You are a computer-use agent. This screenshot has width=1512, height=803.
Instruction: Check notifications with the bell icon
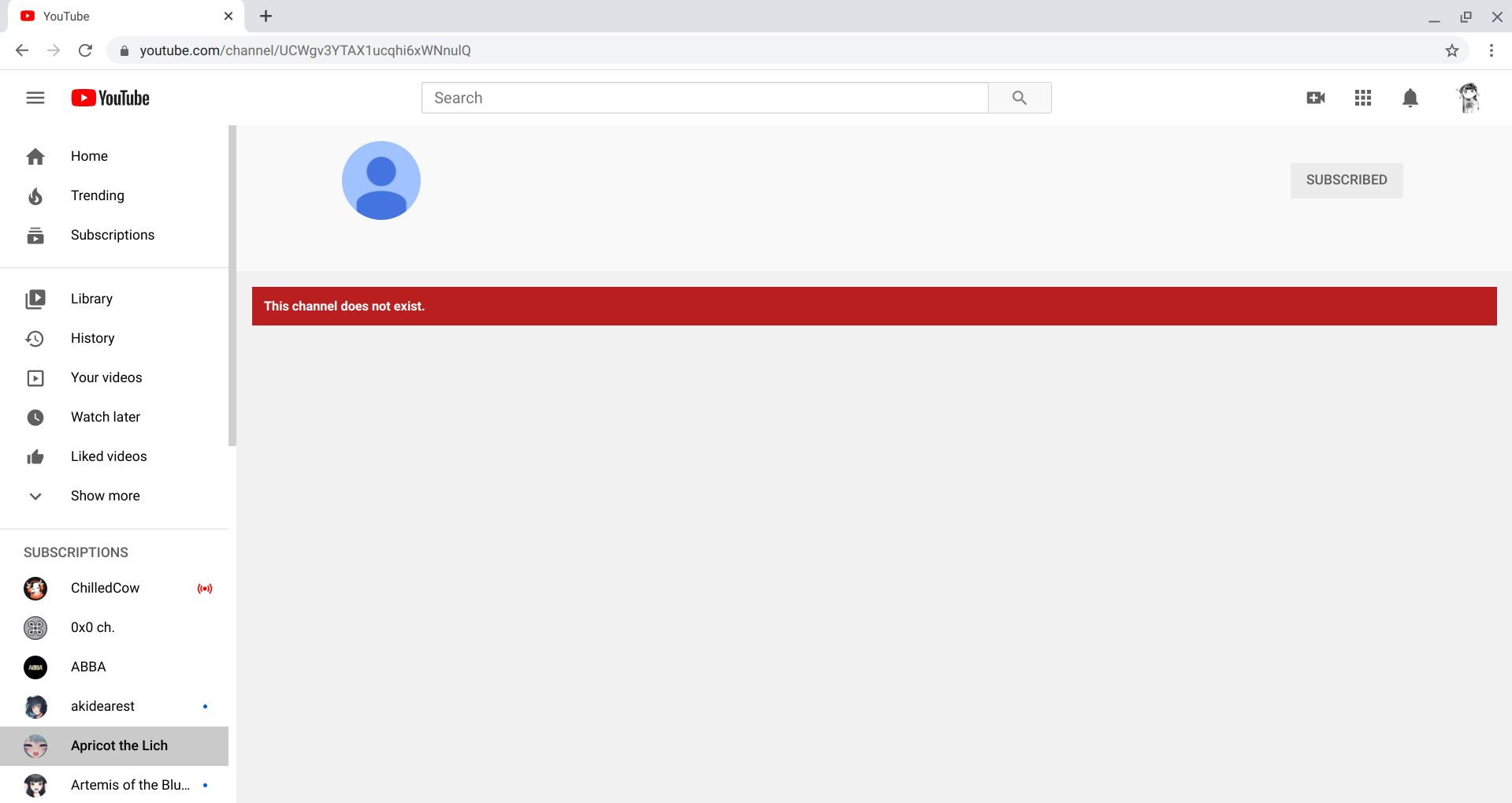point(1410,97)
